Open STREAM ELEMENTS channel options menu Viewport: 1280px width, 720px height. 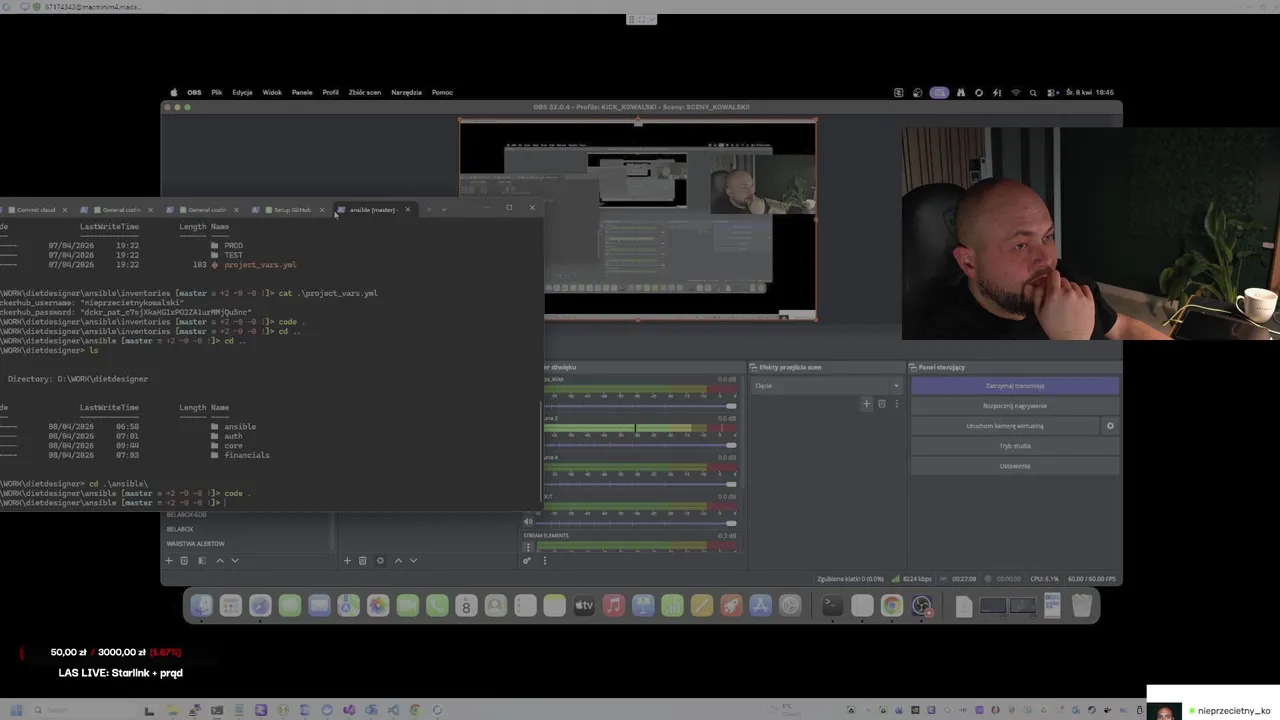pos(528,547)
